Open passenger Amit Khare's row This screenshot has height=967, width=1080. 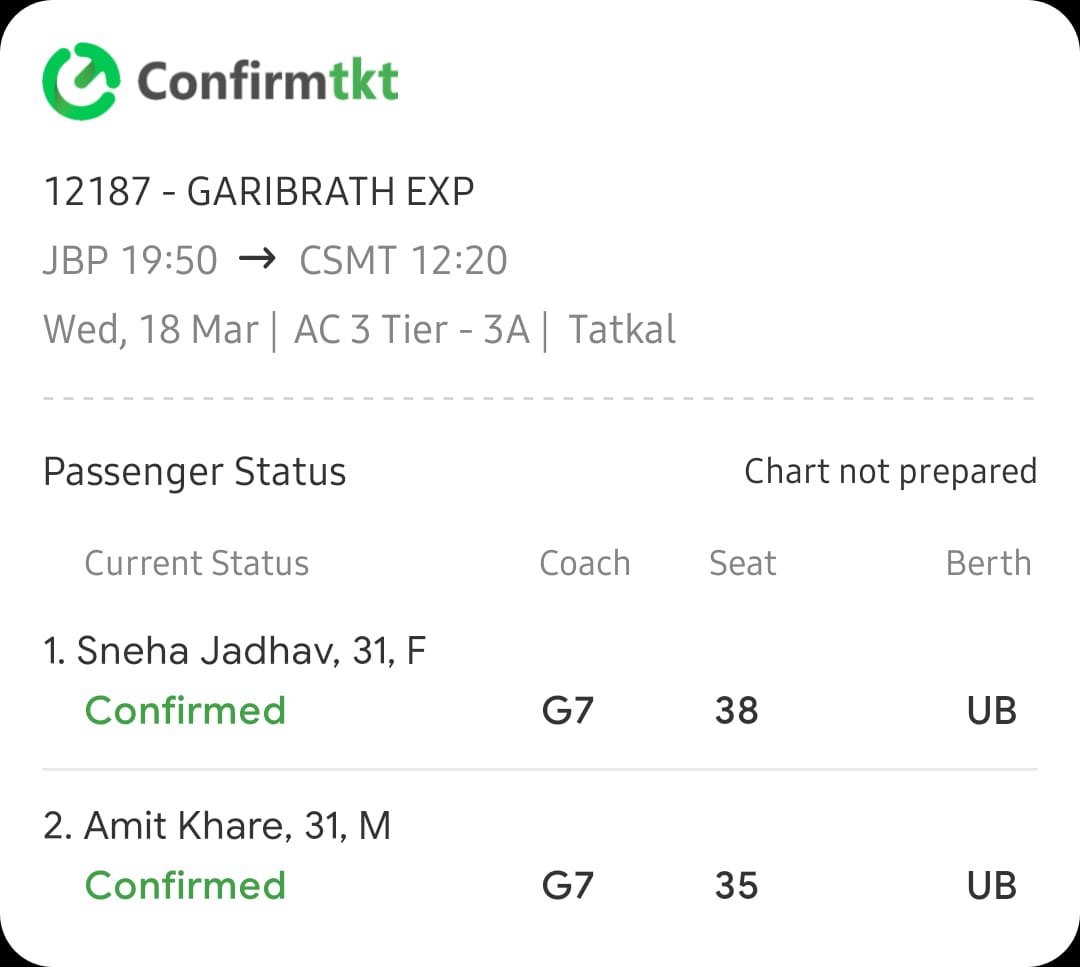click(x=540, y=855)
